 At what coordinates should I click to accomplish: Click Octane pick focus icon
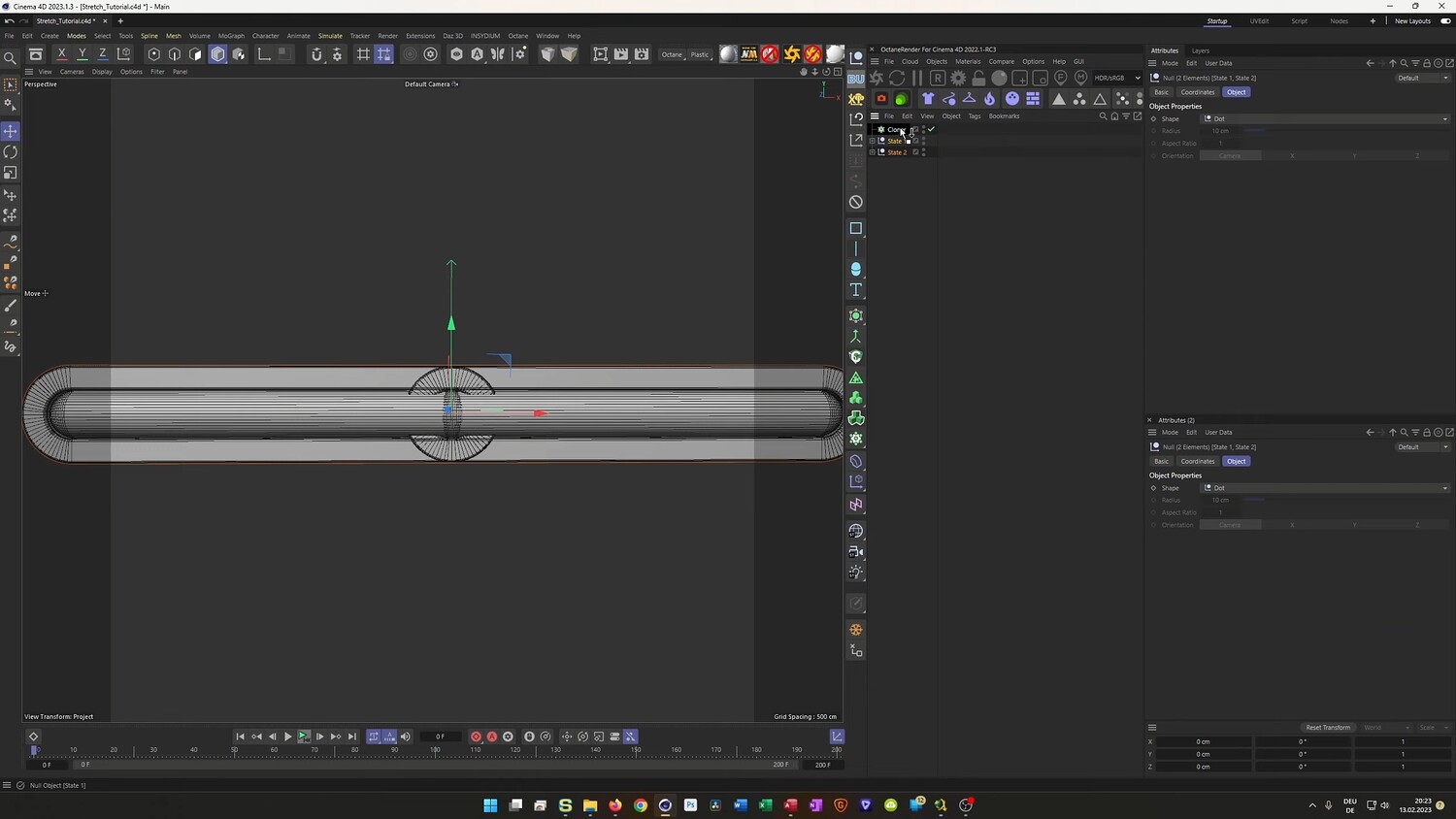1060,78
